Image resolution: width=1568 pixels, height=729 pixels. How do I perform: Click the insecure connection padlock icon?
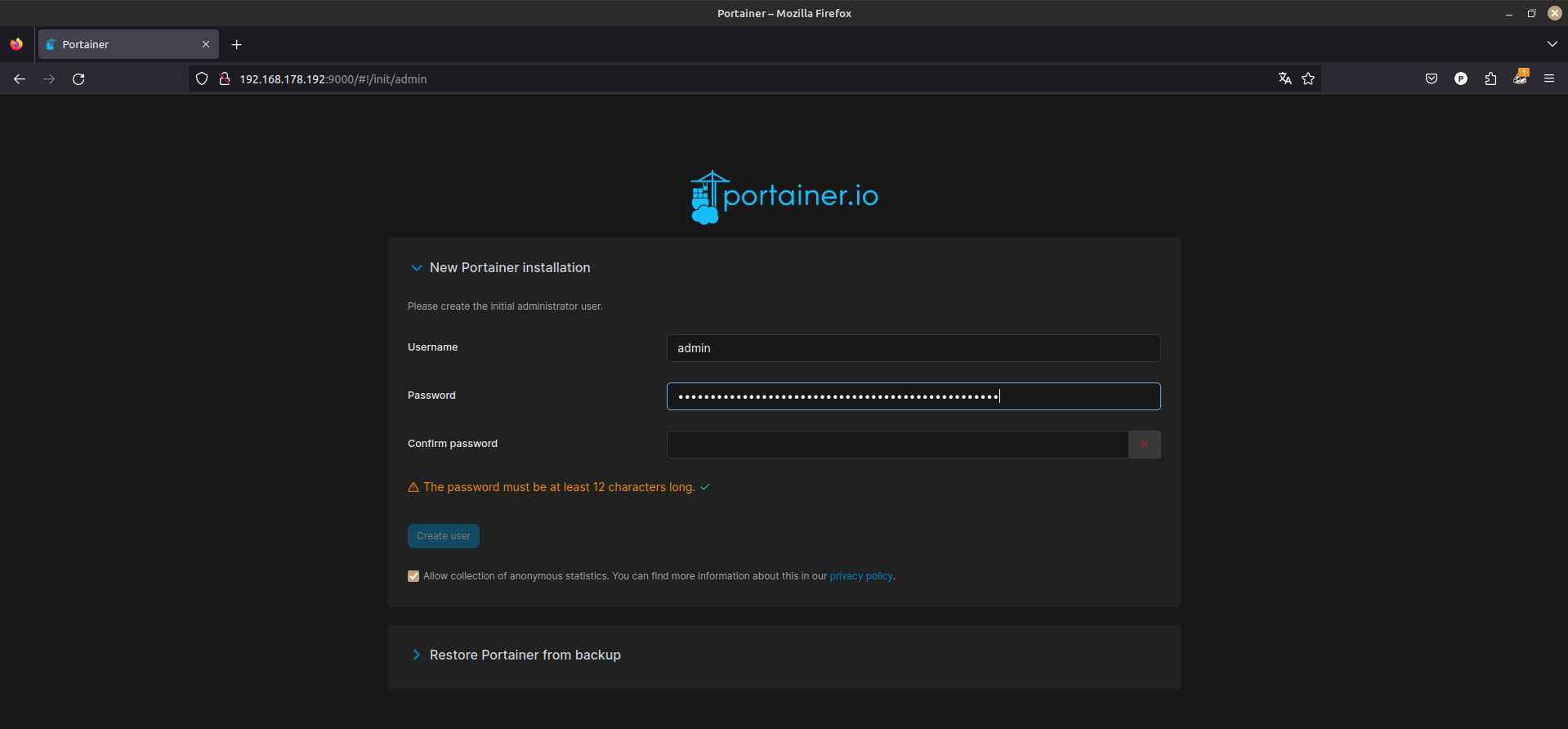click(x=224, y=78)
